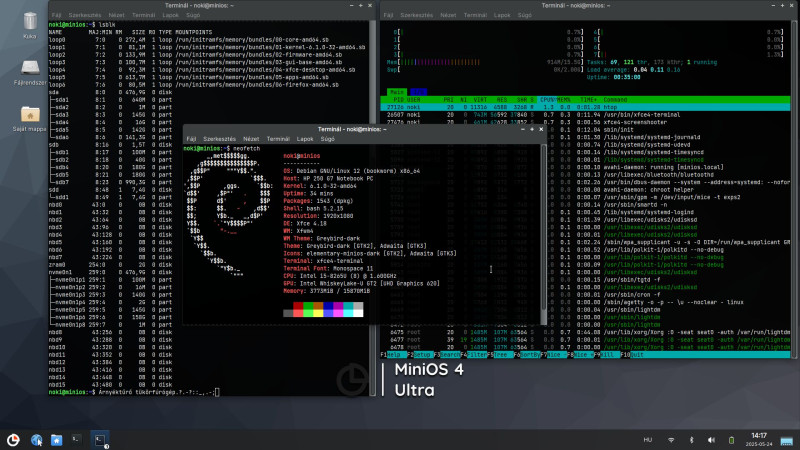Open Fájl menu in the lsblk terminal
Image resolution: width=800 pixels, height=450 pixels.
[x=56, y=15]
